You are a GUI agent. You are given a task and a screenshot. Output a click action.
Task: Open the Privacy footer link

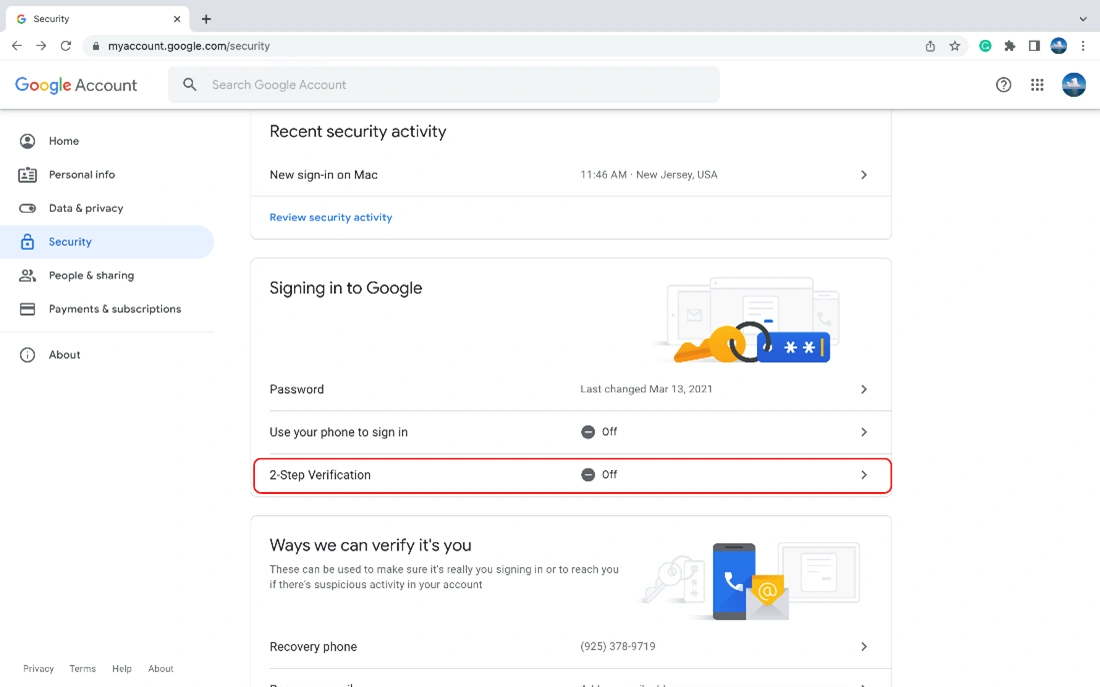(x=39, y=669)
